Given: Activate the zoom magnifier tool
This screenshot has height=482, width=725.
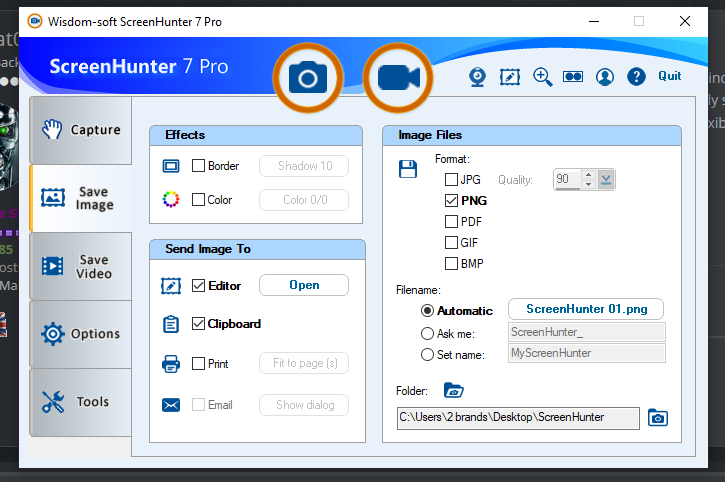Looking at the screenshot, I should click(x=542, y=77).
